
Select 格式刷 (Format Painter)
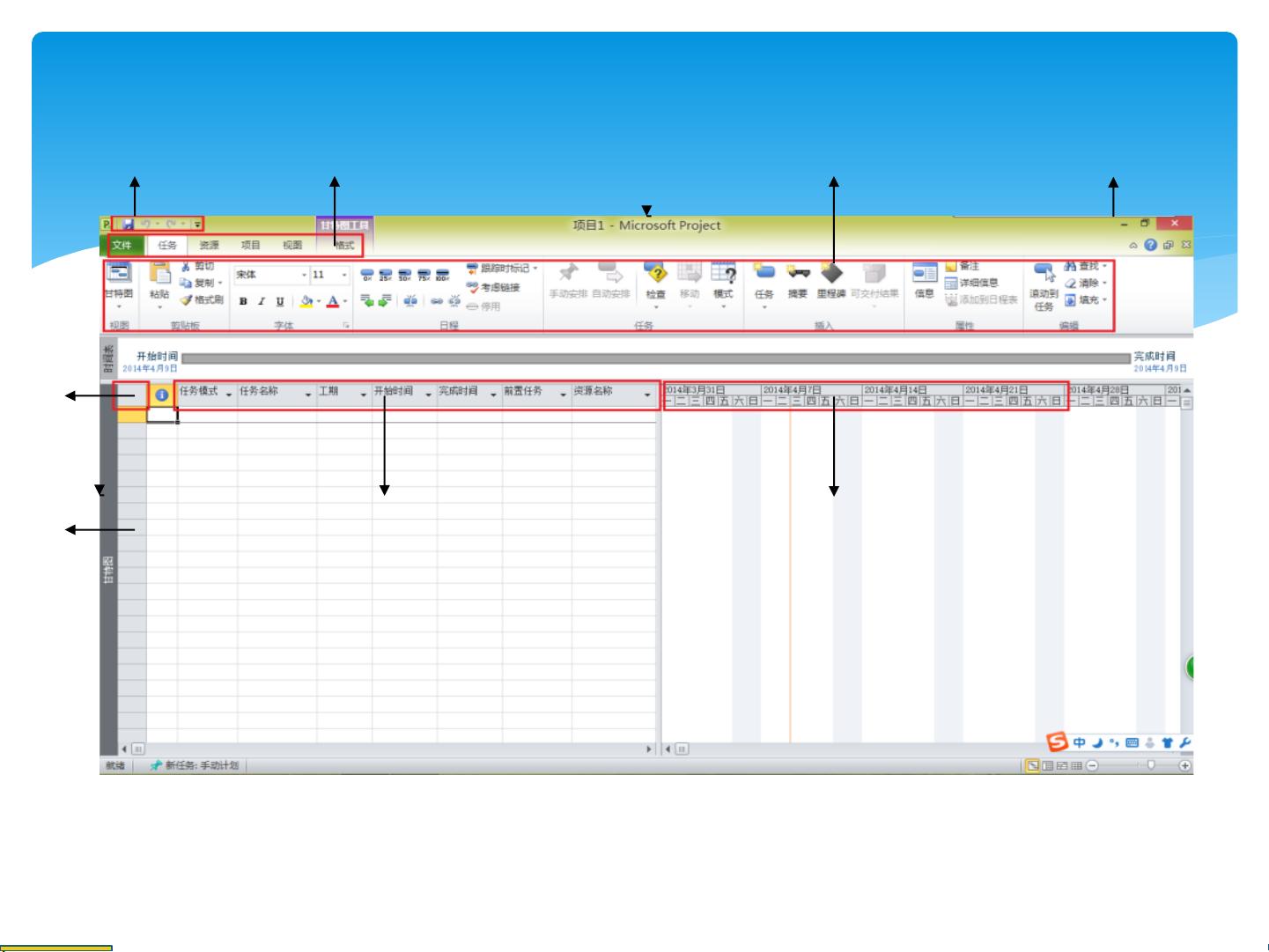(202, 299)
